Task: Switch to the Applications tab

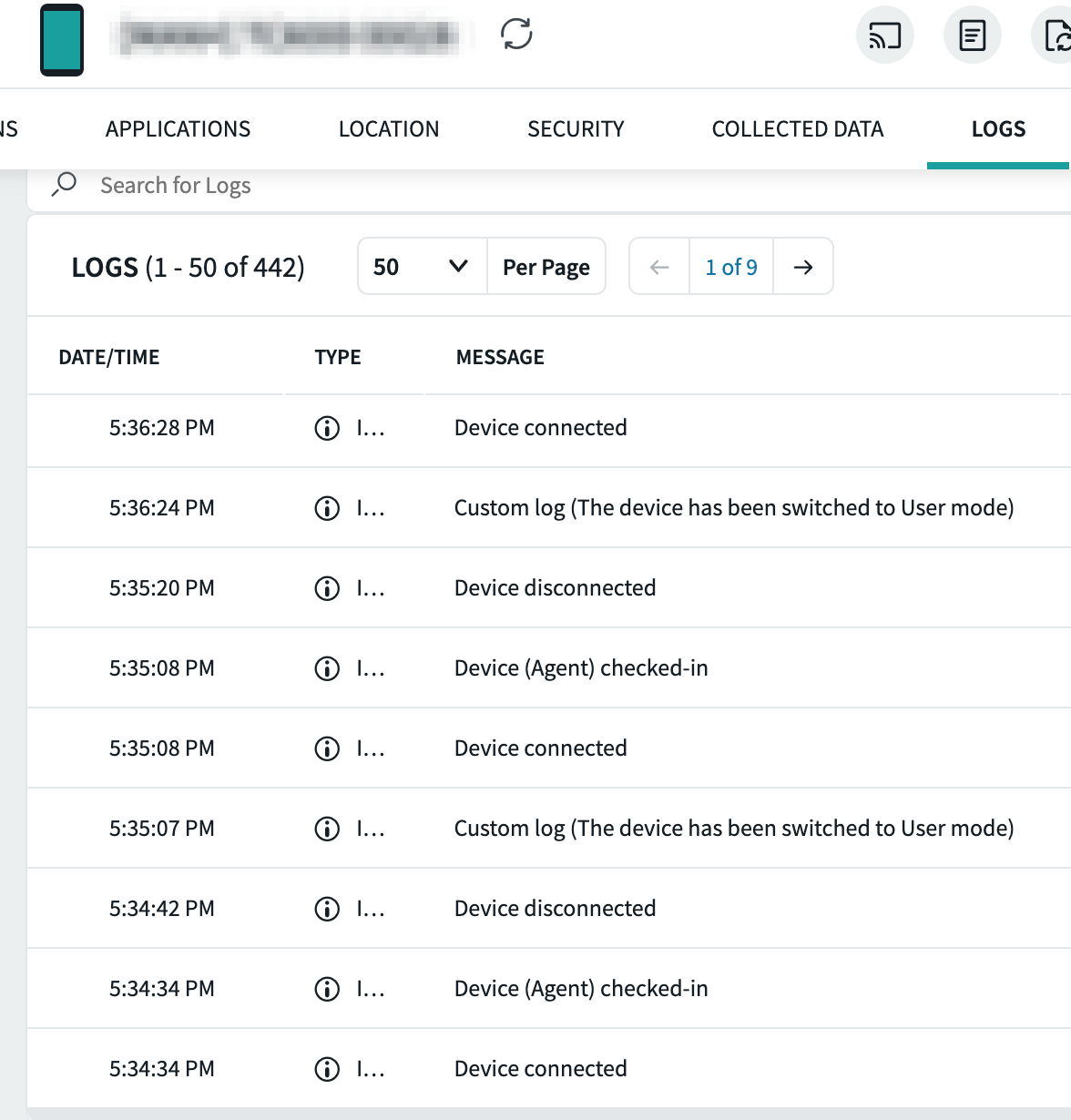Action: pyautogui.click(x=178, y=129)
